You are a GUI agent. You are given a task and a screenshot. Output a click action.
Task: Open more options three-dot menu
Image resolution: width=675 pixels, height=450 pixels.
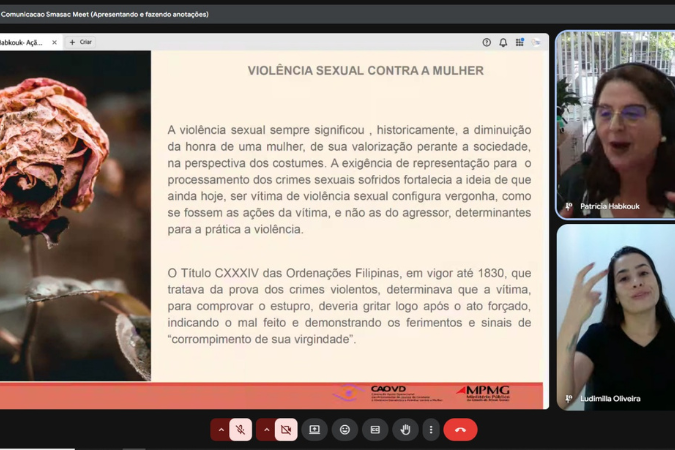click(431, 429)
